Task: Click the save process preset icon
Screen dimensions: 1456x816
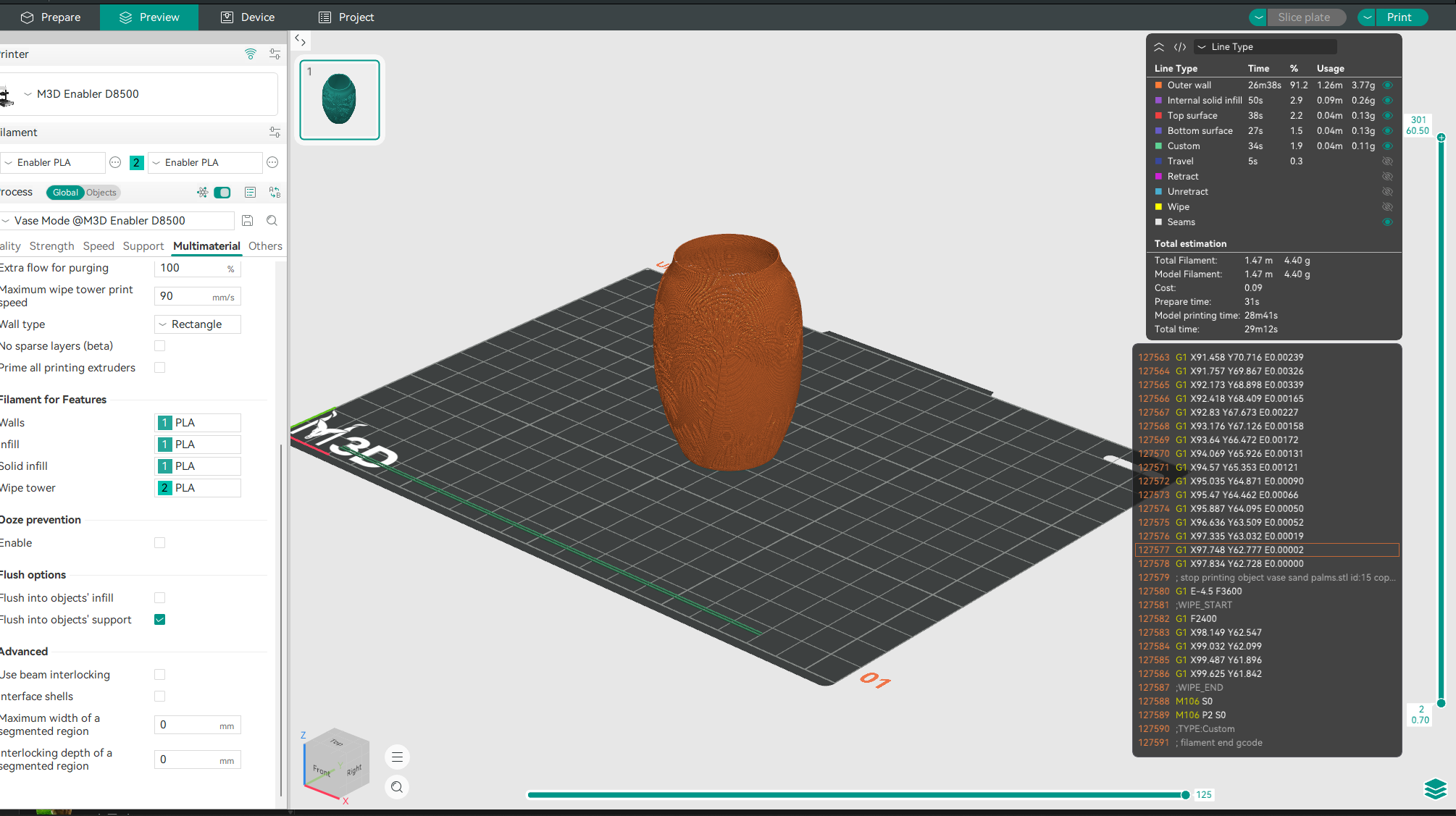Action: click(x=247, y=221)
